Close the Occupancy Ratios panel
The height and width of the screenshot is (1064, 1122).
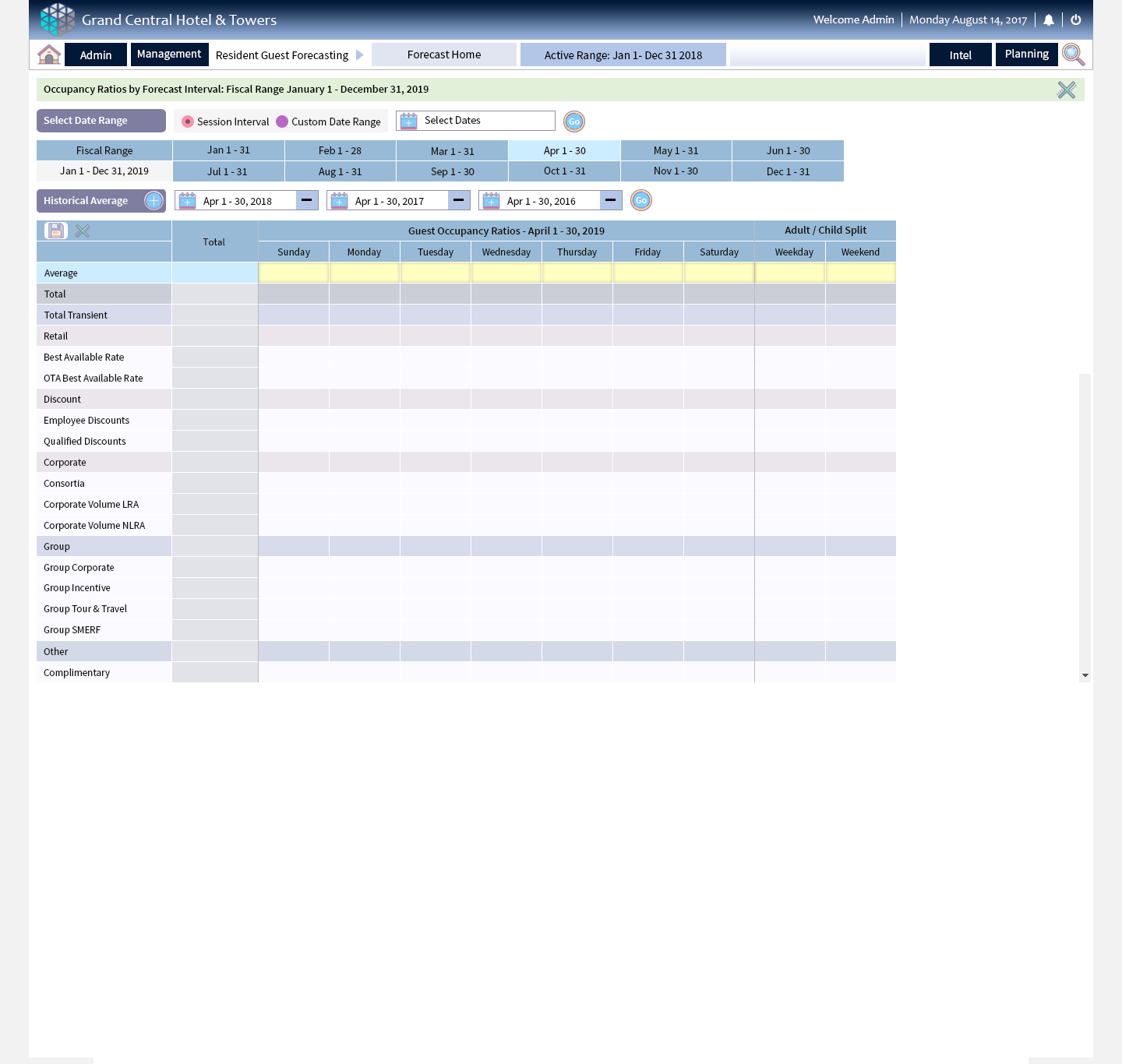(1066, 90)
